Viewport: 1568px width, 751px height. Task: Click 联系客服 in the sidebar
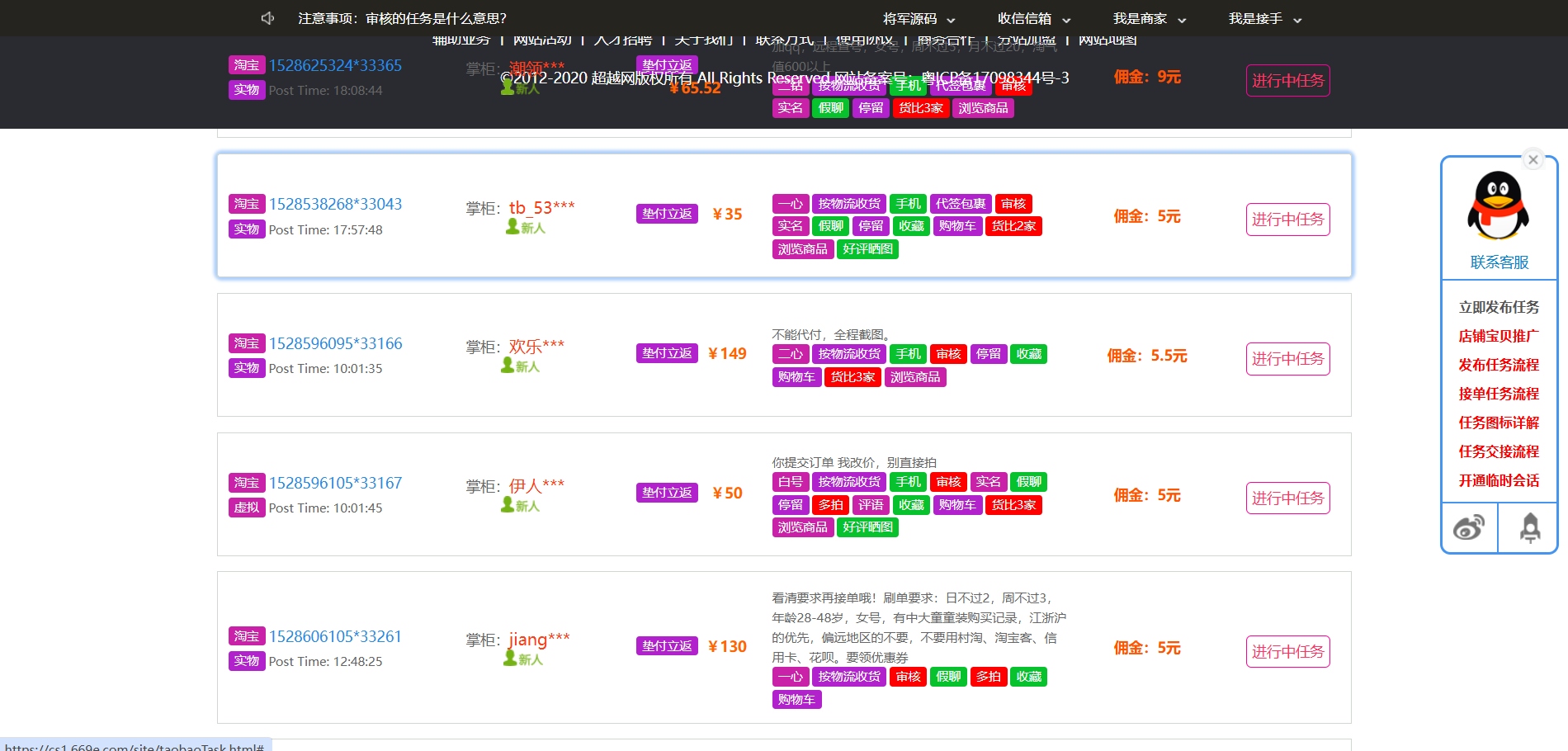pos(1499,262)
